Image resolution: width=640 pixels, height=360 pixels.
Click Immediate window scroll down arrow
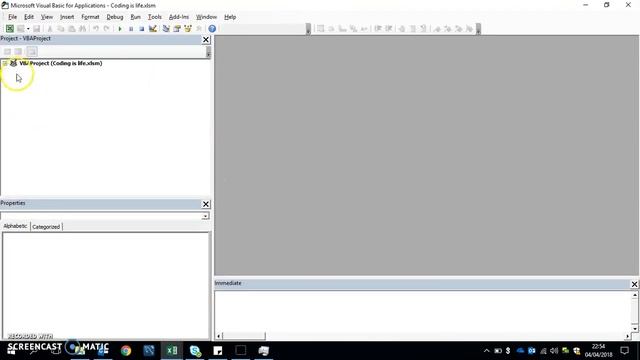click(x=635, y=329)
